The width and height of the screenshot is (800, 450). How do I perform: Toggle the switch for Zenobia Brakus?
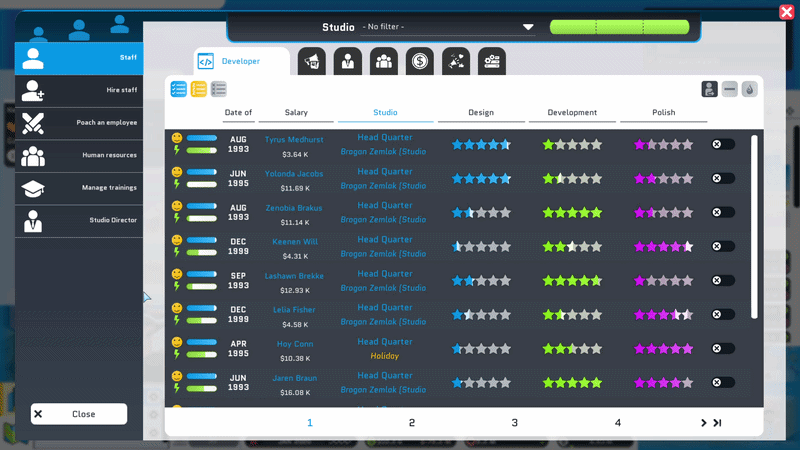click(x=723, y=212)
